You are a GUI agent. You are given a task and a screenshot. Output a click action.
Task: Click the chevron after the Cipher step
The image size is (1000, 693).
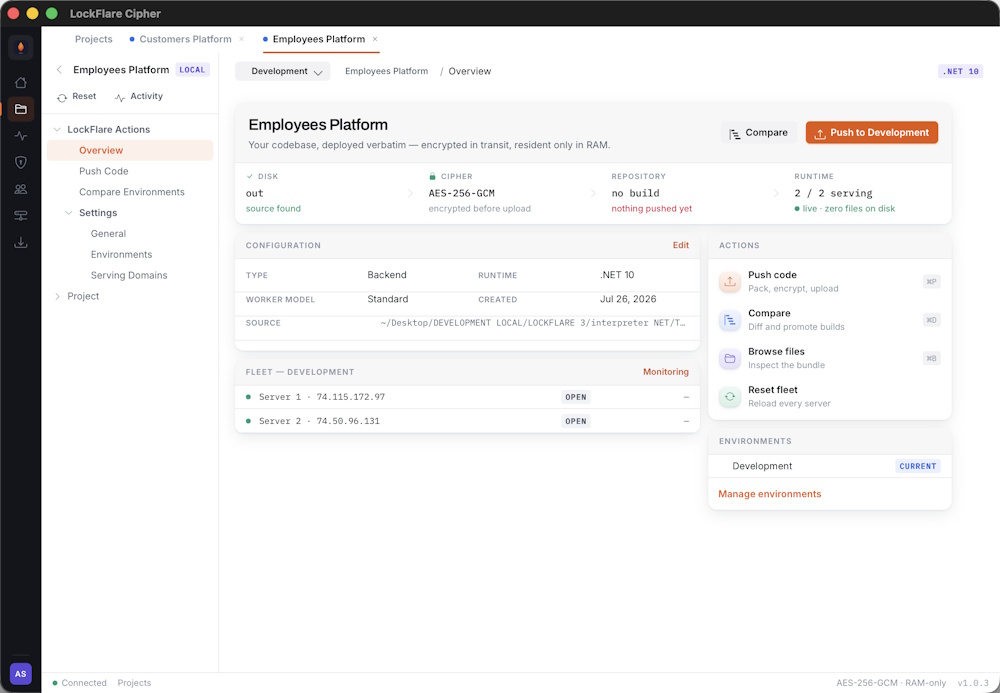click(x=593, y=193)
